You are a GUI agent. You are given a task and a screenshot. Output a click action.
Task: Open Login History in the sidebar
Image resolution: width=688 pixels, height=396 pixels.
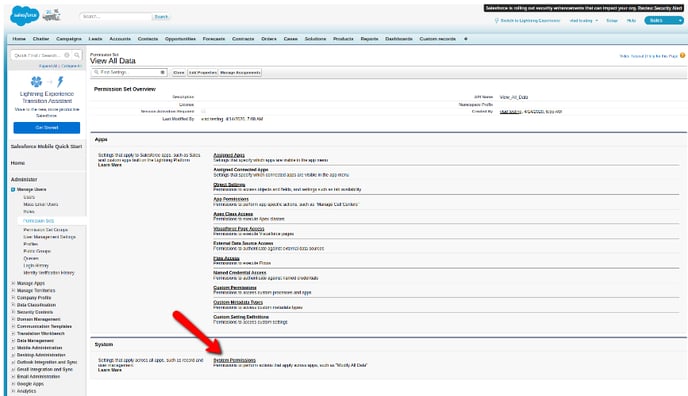pyautogui.click(x=36, y=266)
